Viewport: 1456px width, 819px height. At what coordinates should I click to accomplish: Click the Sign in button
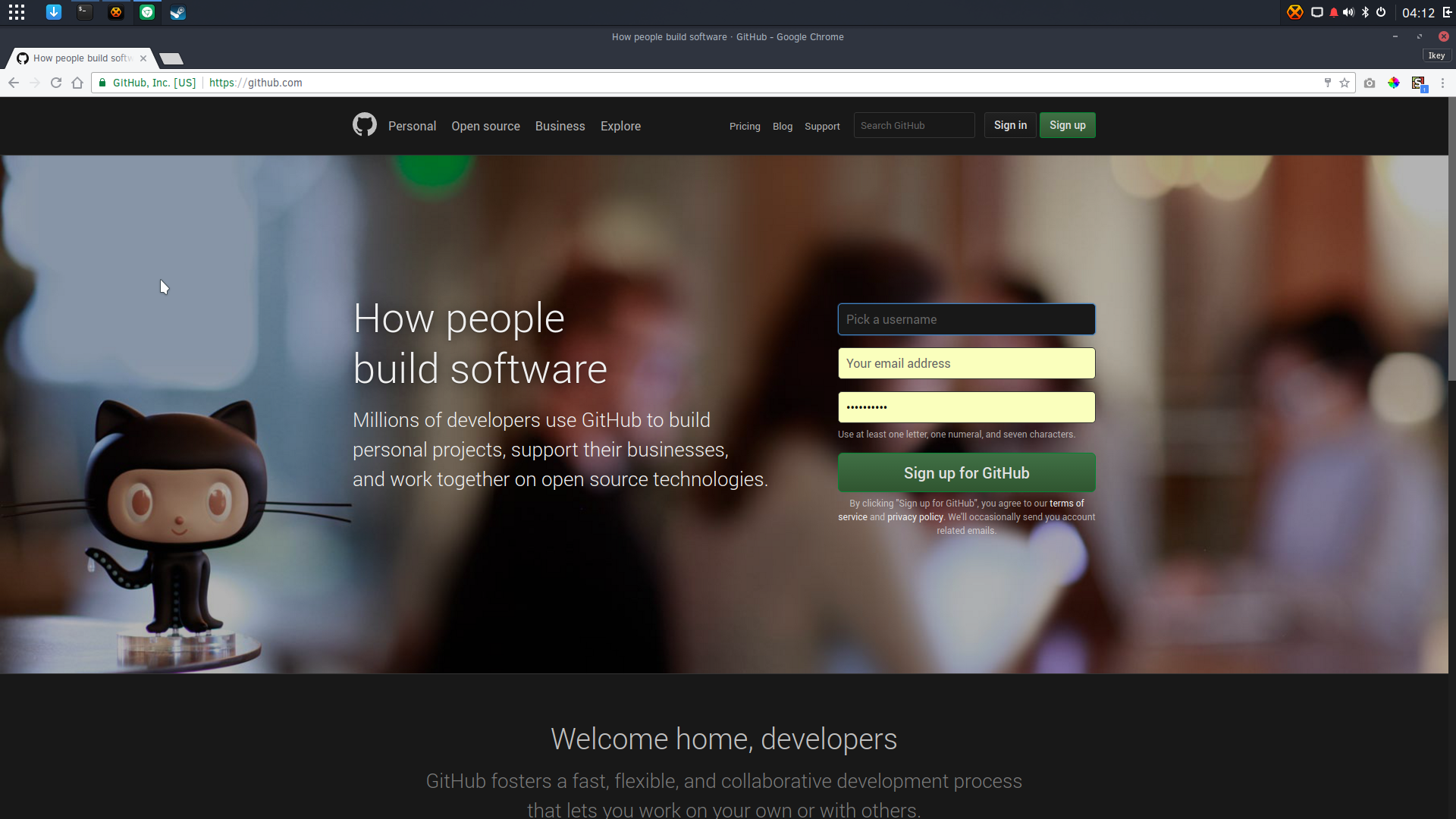(x=1010, y=125)
